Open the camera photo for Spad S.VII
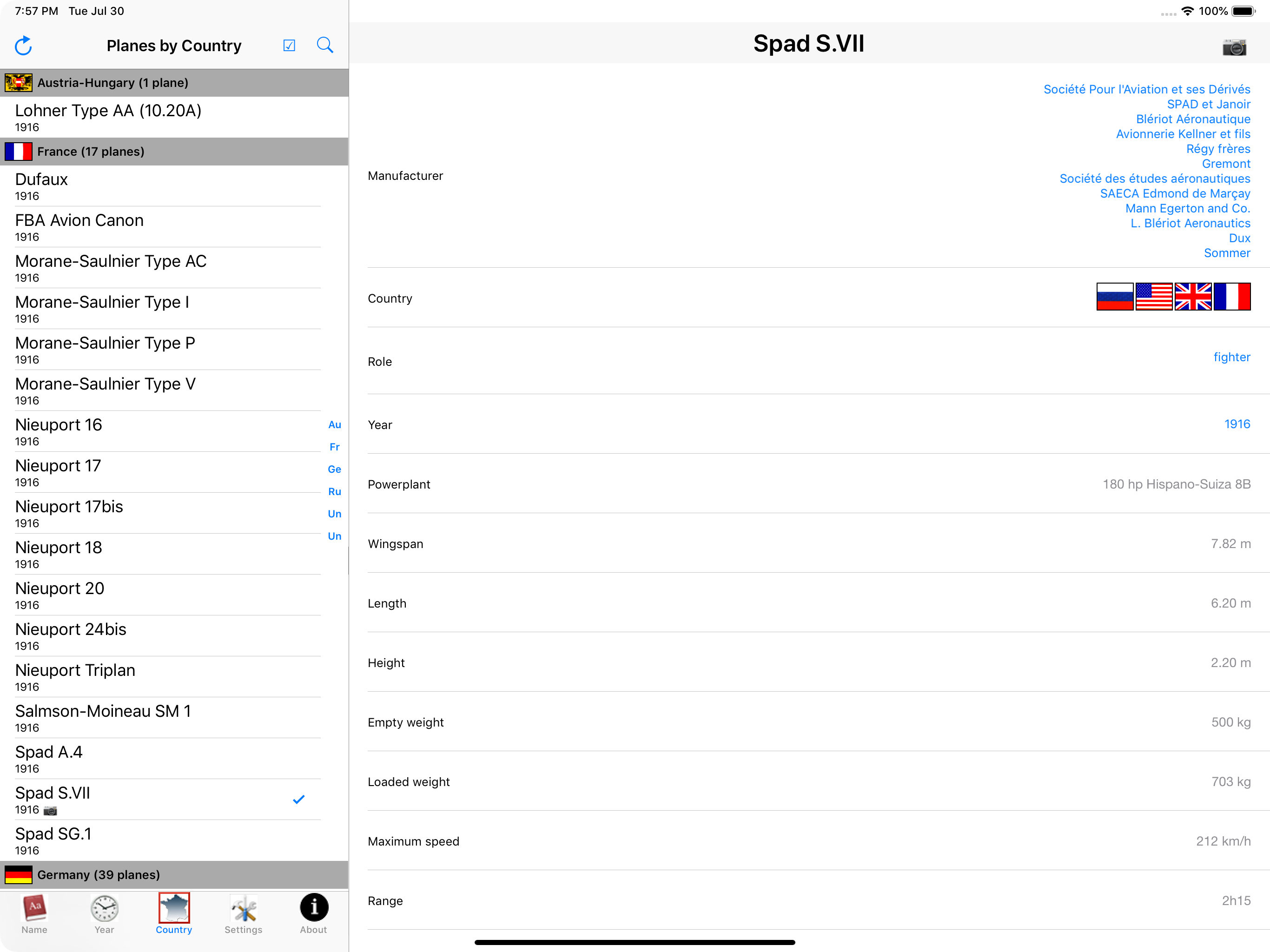This screenshot has height=952, width=1270. click(x=1234, y=46)
